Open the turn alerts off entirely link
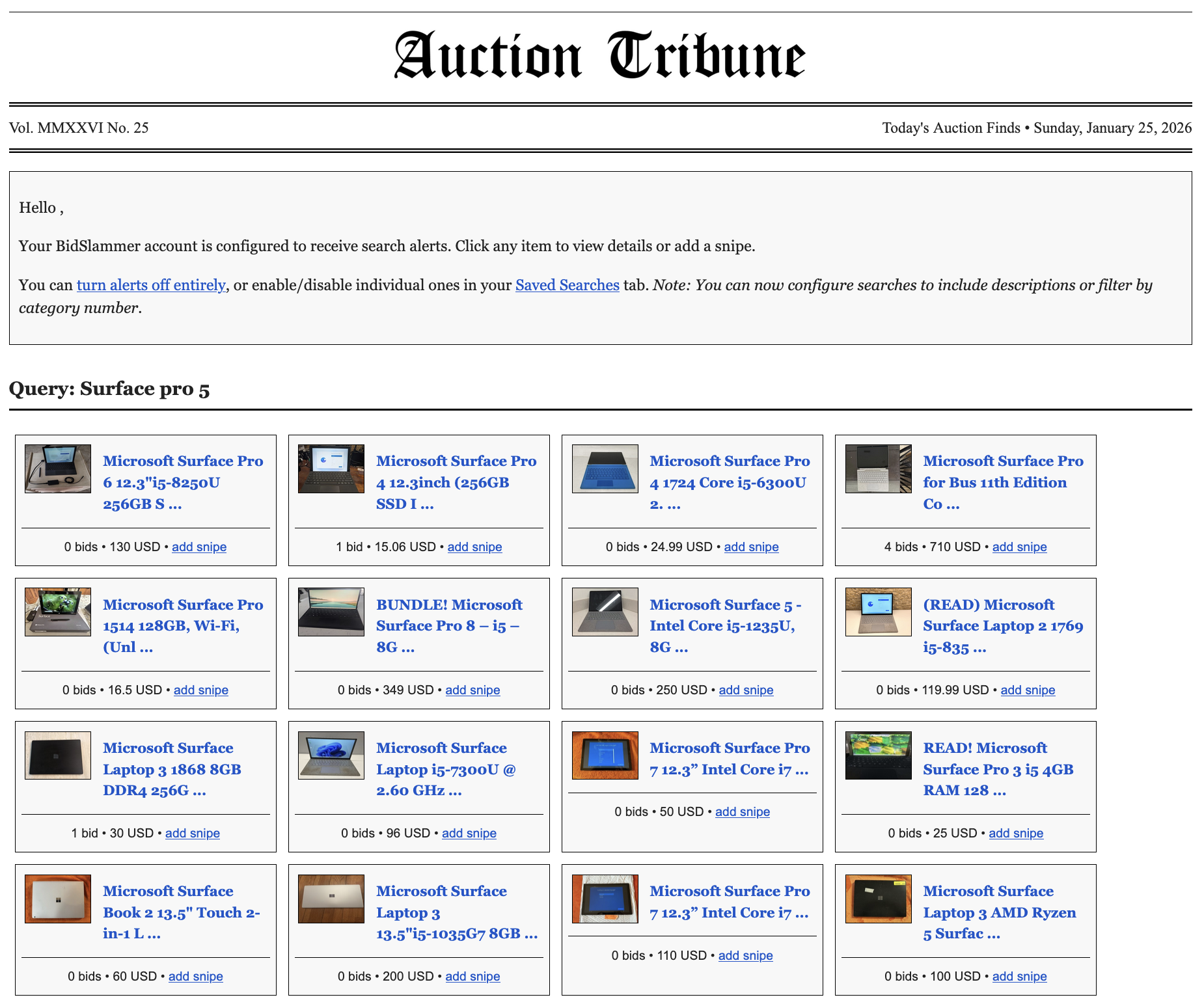 click(150, 284)
